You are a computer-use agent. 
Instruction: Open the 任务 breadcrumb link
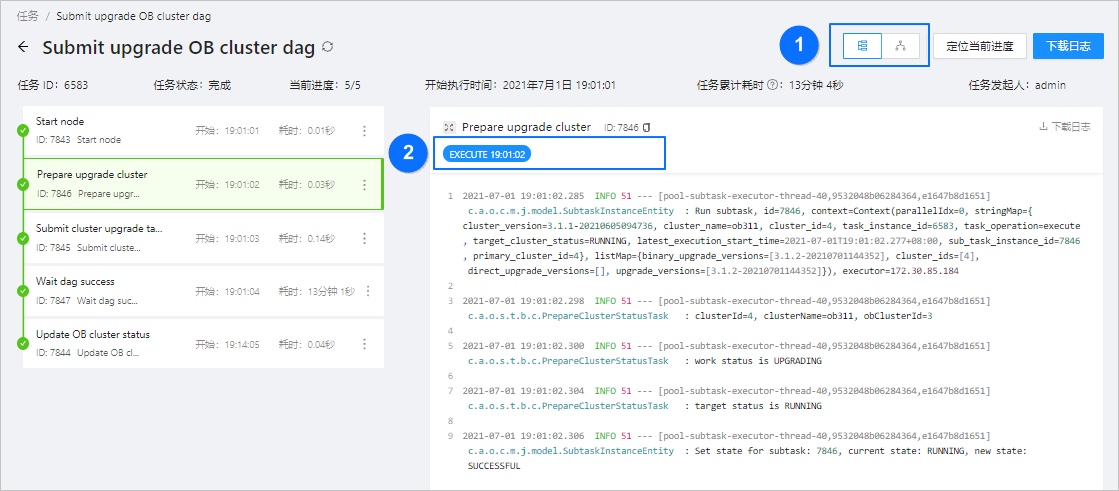28,16
